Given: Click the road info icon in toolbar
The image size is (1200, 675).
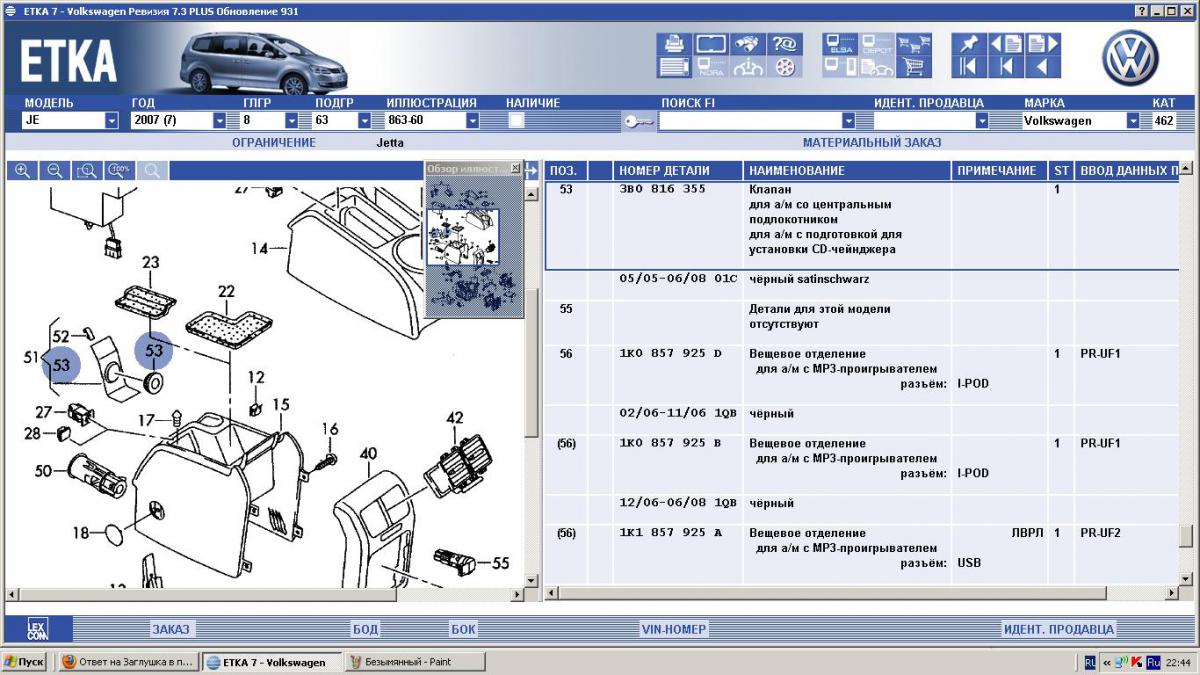Looking at the screenshot, I should pyautogui.click(x=748, y=67).
